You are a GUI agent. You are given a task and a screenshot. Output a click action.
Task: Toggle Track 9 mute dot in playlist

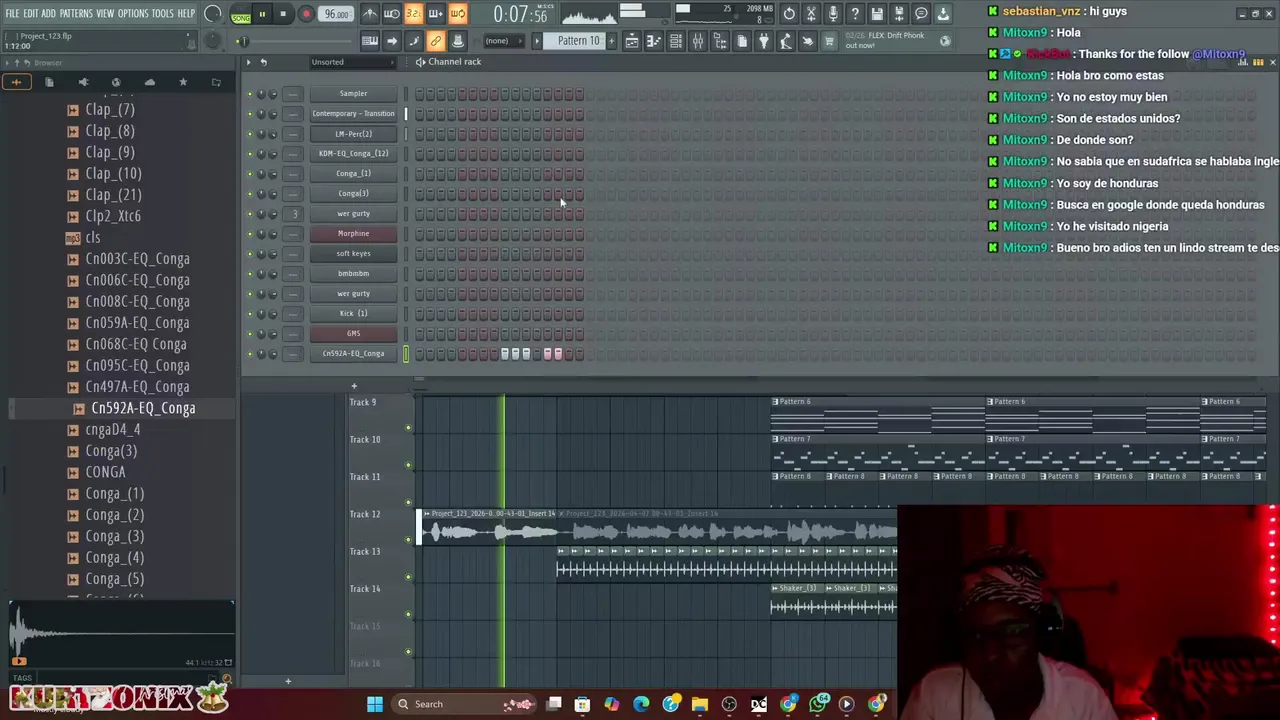pyautogui.click(x=408, y=428)
